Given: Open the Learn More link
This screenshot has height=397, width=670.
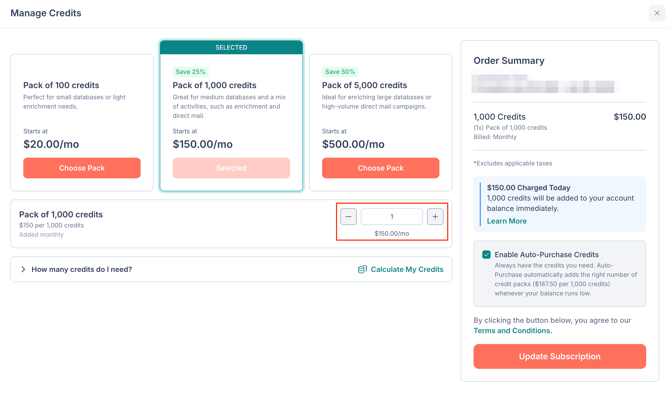Looking at the screenshot, I should 506,221.
